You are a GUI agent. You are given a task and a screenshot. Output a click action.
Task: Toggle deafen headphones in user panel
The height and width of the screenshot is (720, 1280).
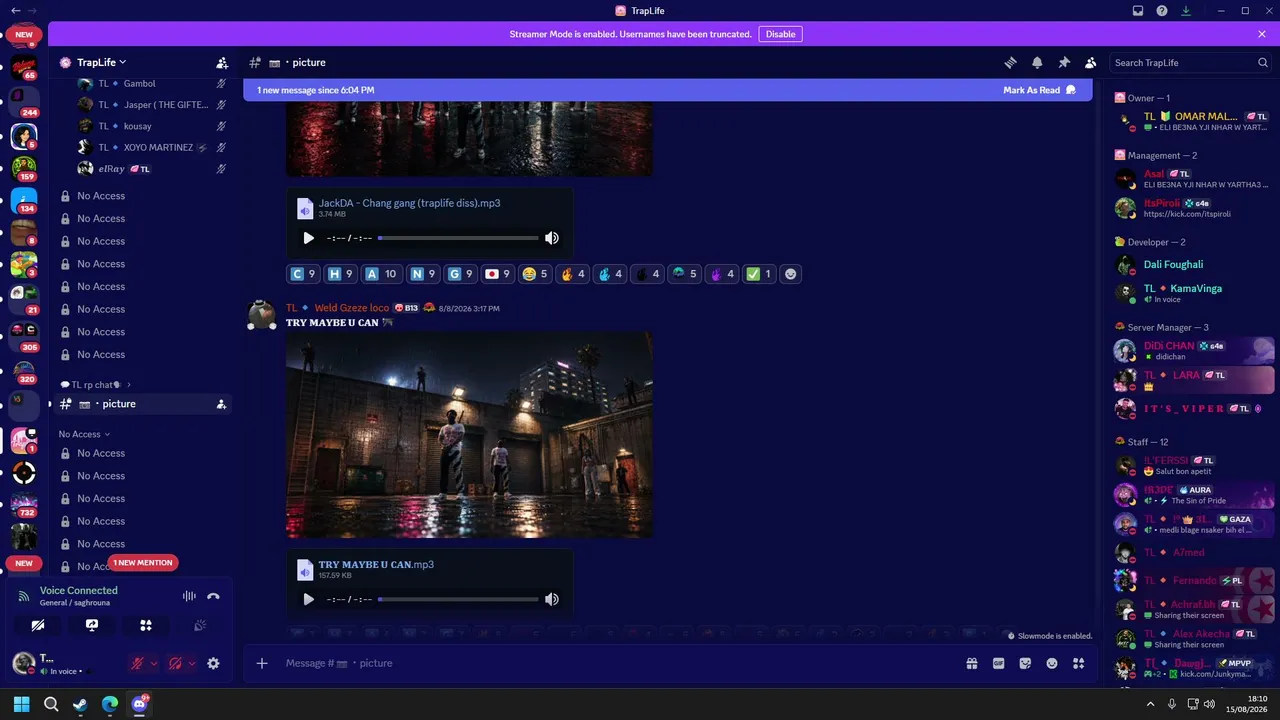click(x=175, y=663)
